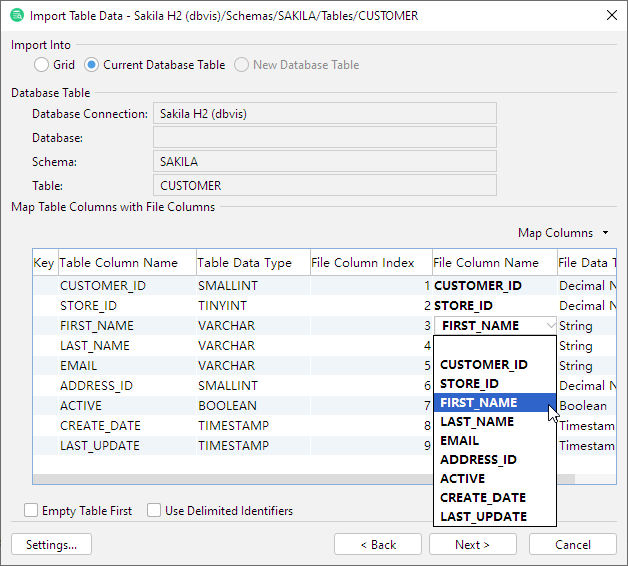This screenshot has height=566, width=628.
Task: Select Current Database Table radio option
Action: tap(92, 65)
